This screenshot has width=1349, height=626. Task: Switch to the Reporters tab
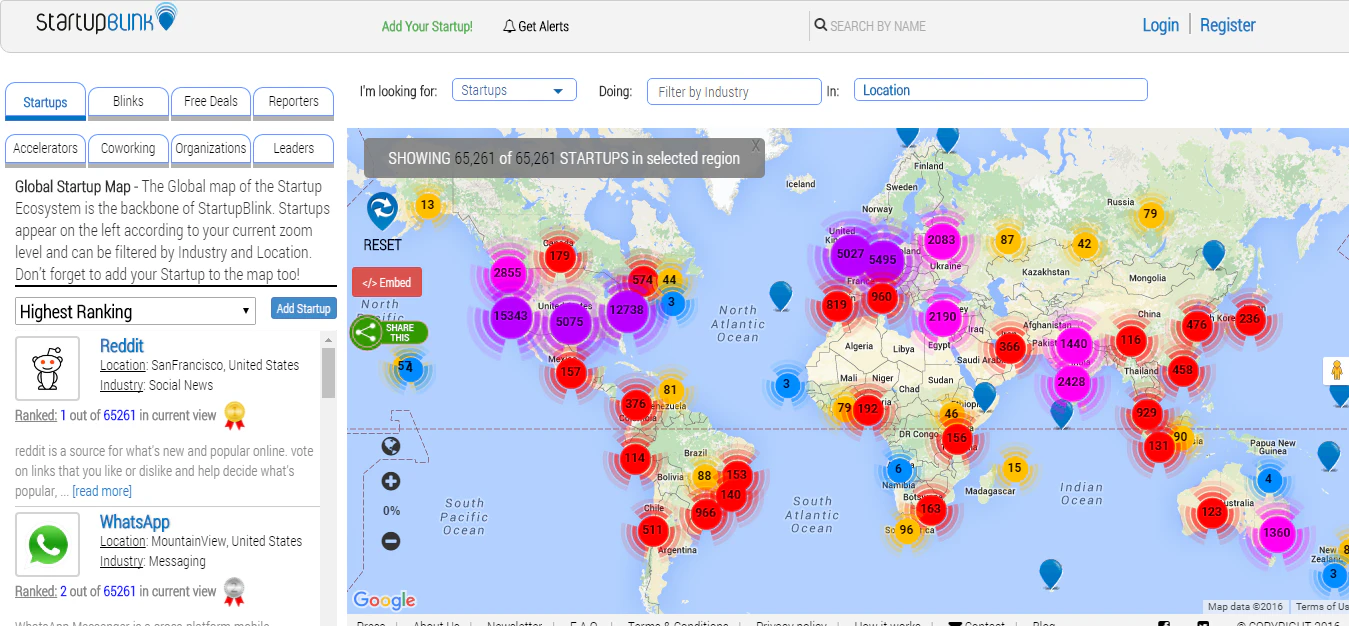(293, 101)
